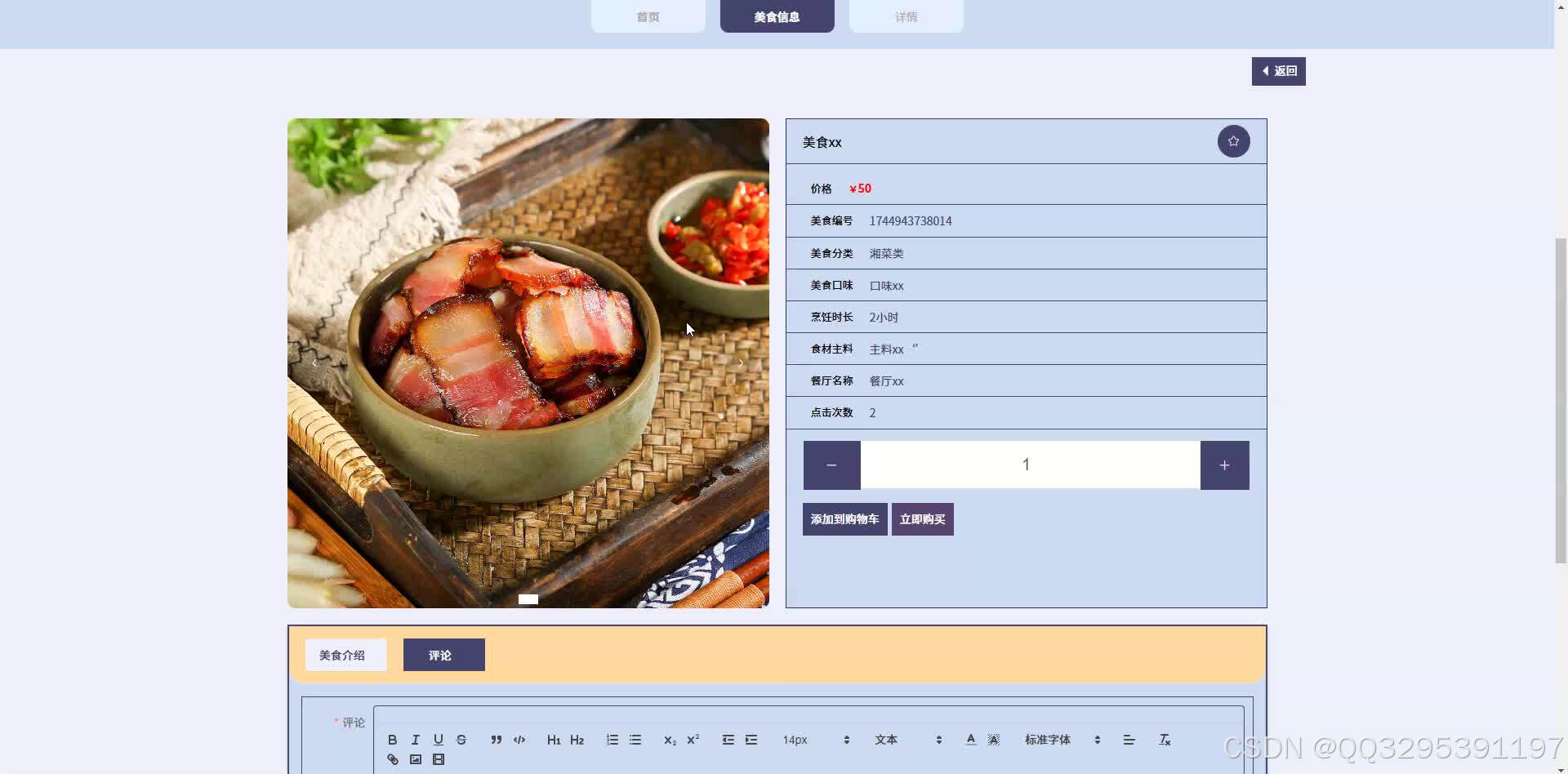Viewport: 1568px width, 774px height.
Task: Open the text color picker
Action: (x=970, y=740)
